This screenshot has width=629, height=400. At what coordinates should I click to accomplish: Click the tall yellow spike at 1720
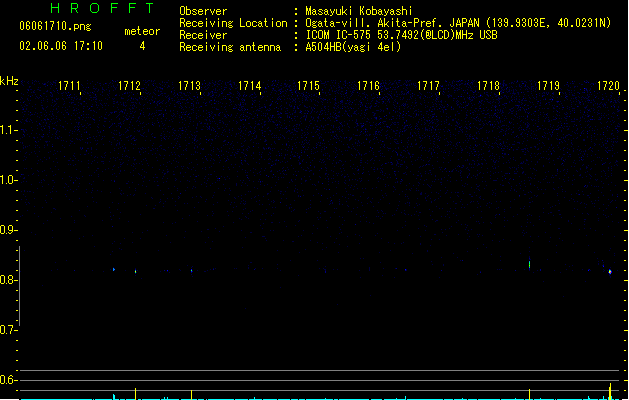coord(610,391)
